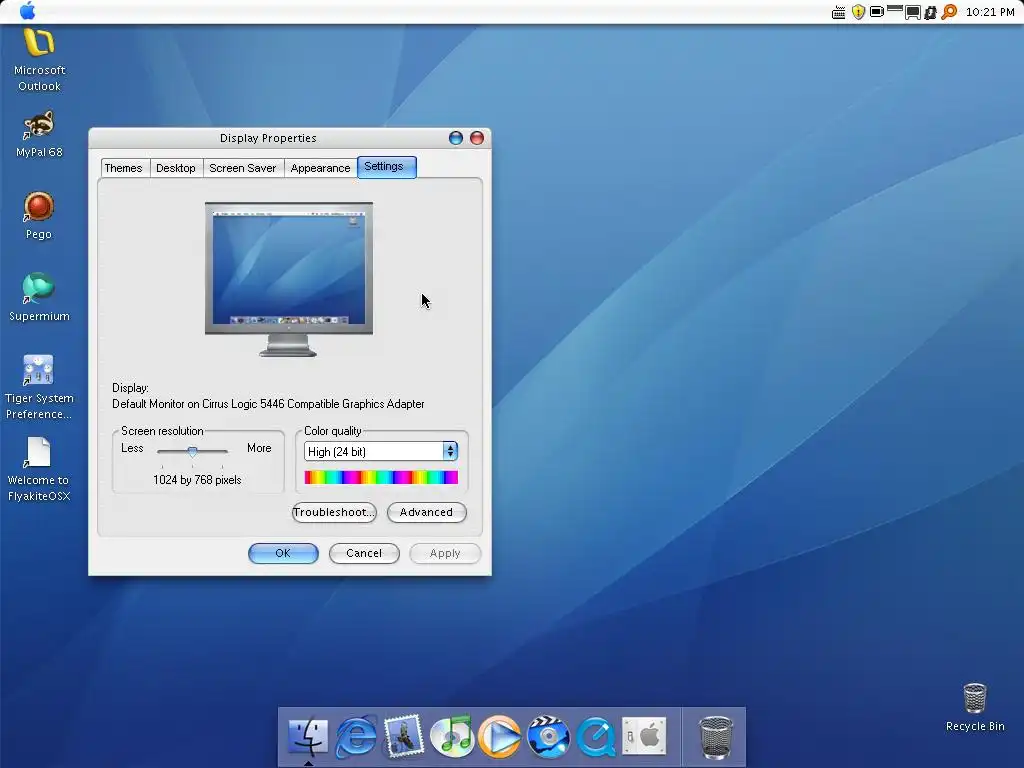Viewport: 1024px width, 768px height.
Task: Open the Appearance tab
Action: (x=320, y=168)
